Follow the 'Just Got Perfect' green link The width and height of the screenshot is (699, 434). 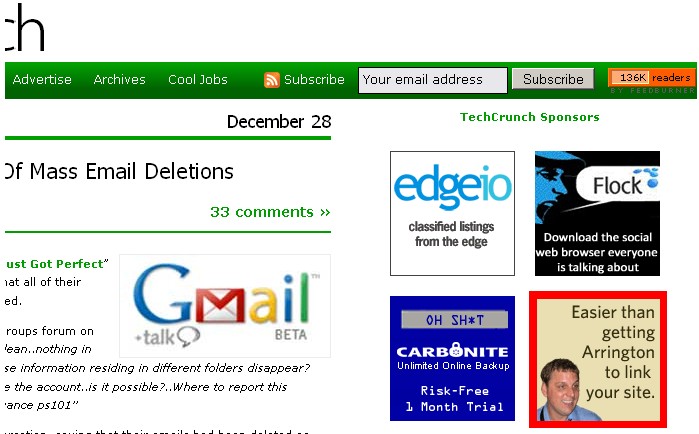coord(55,264)
